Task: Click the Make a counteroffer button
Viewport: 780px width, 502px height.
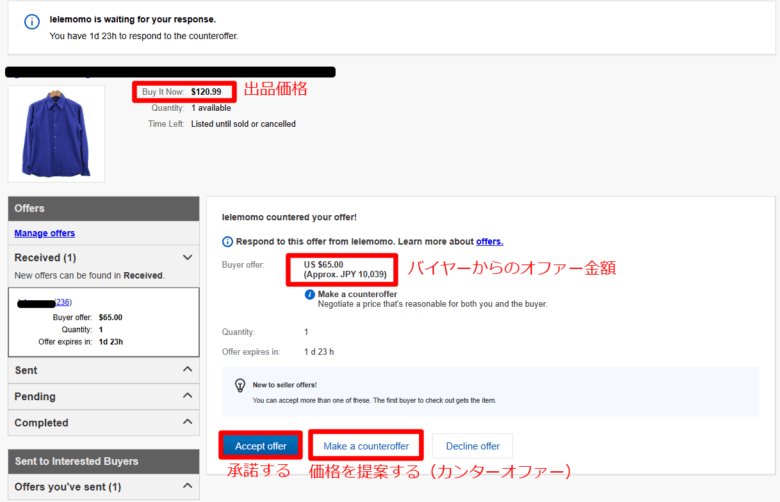Action: click(x=366, y=446)
